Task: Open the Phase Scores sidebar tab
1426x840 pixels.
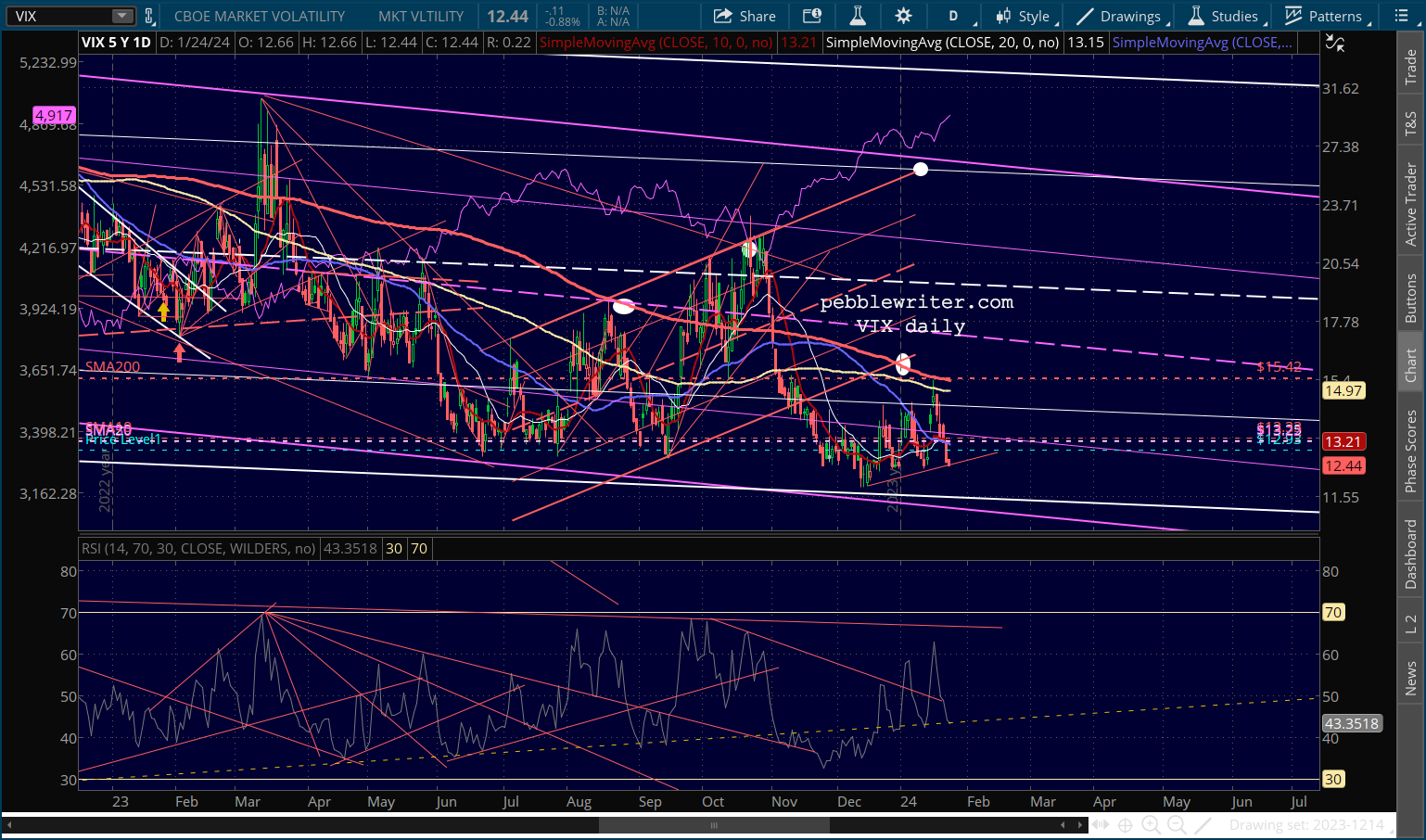Action: (1410, 451)
